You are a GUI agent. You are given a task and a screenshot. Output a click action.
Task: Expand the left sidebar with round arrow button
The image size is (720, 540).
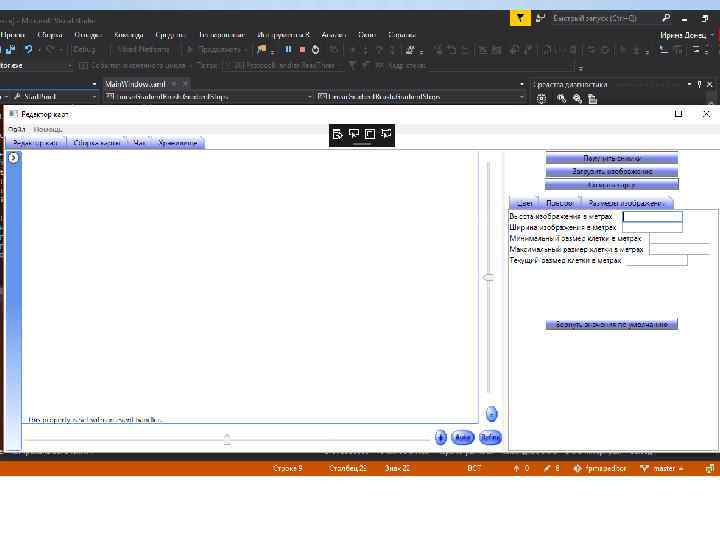13,158
